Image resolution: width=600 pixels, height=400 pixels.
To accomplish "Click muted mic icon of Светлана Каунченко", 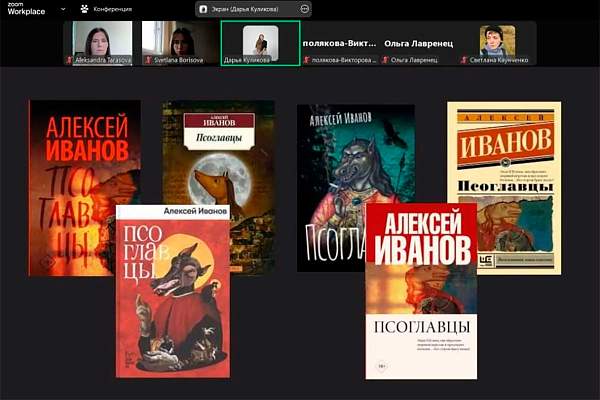I will 464,60.
